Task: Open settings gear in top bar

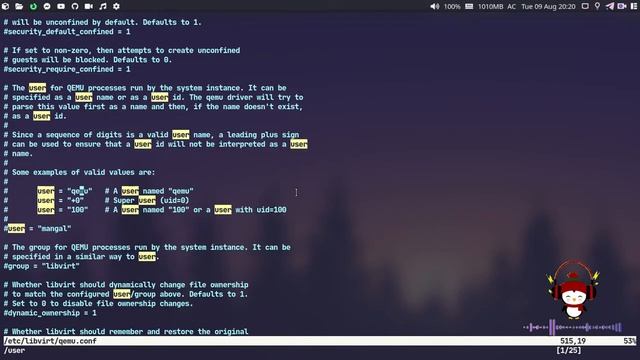Action: point(116,6)
